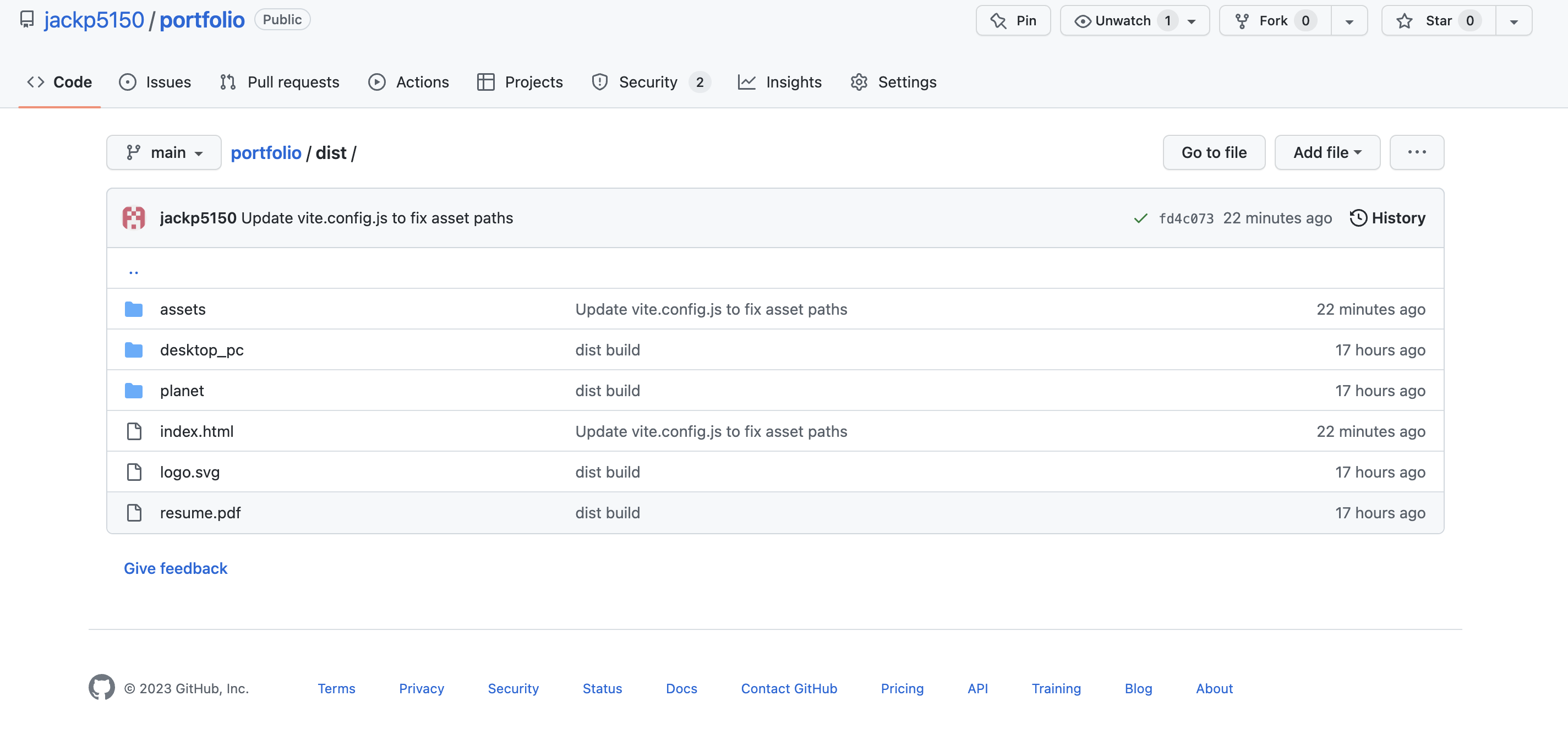The height and width of the screenshot is (729, 1568).
Task: Open the Privacy footer link
Action: [x=421, y=688]
